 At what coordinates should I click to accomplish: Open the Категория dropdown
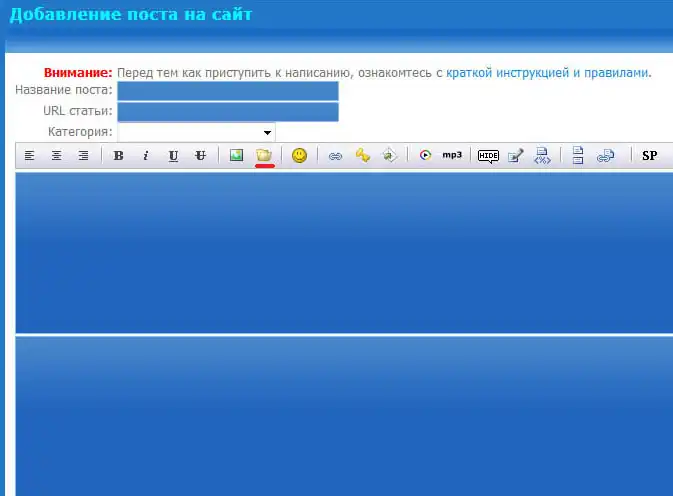tap(196, 132)
